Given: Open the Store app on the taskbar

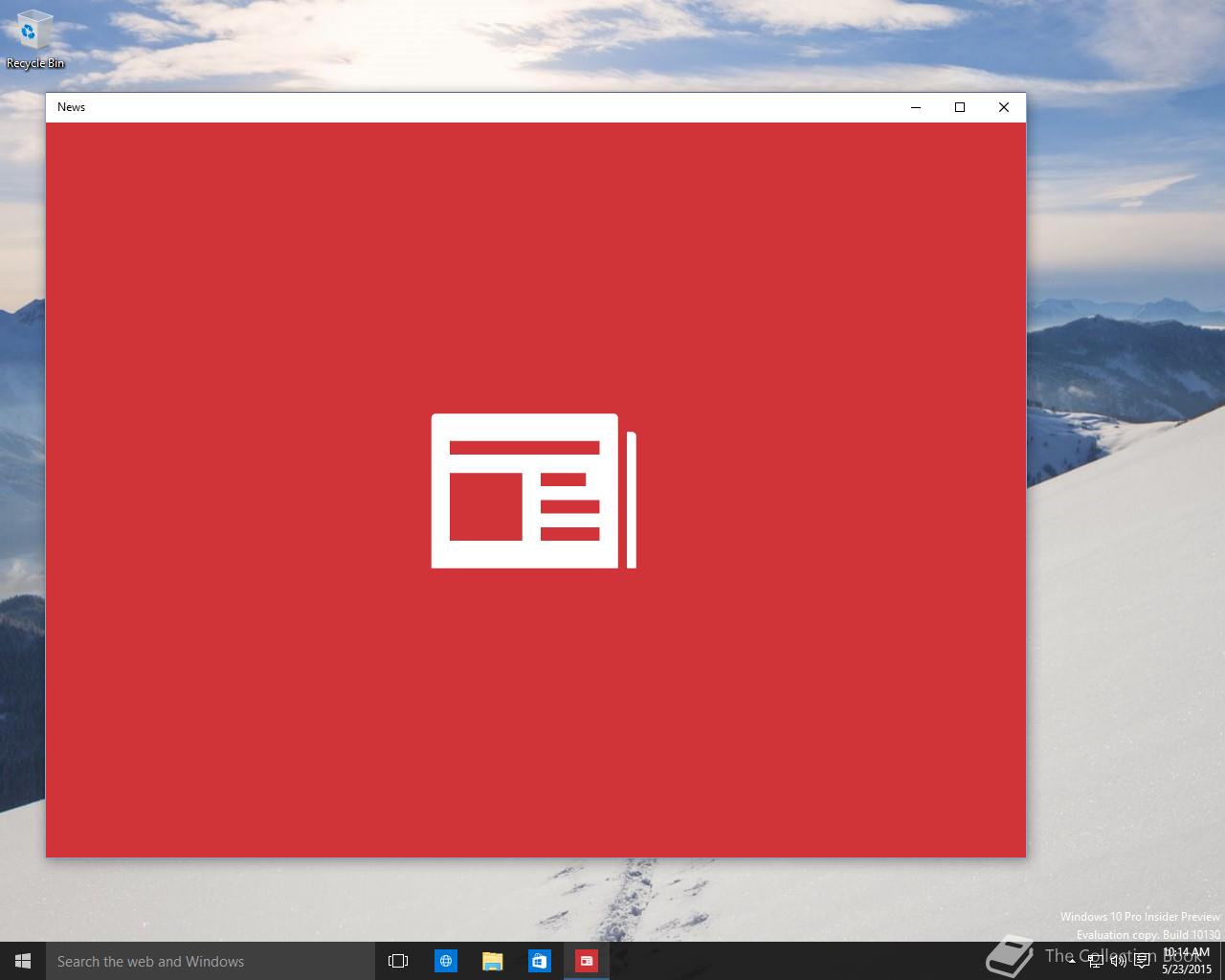Looking at the screenshot, I should [540, 961].
